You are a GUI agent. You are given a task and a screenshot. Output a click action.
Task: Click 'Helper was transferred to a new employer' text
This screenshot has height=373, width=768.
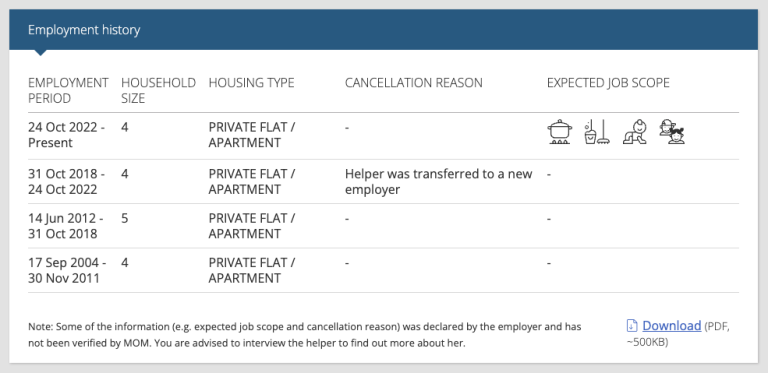click(x=438, y=182)
